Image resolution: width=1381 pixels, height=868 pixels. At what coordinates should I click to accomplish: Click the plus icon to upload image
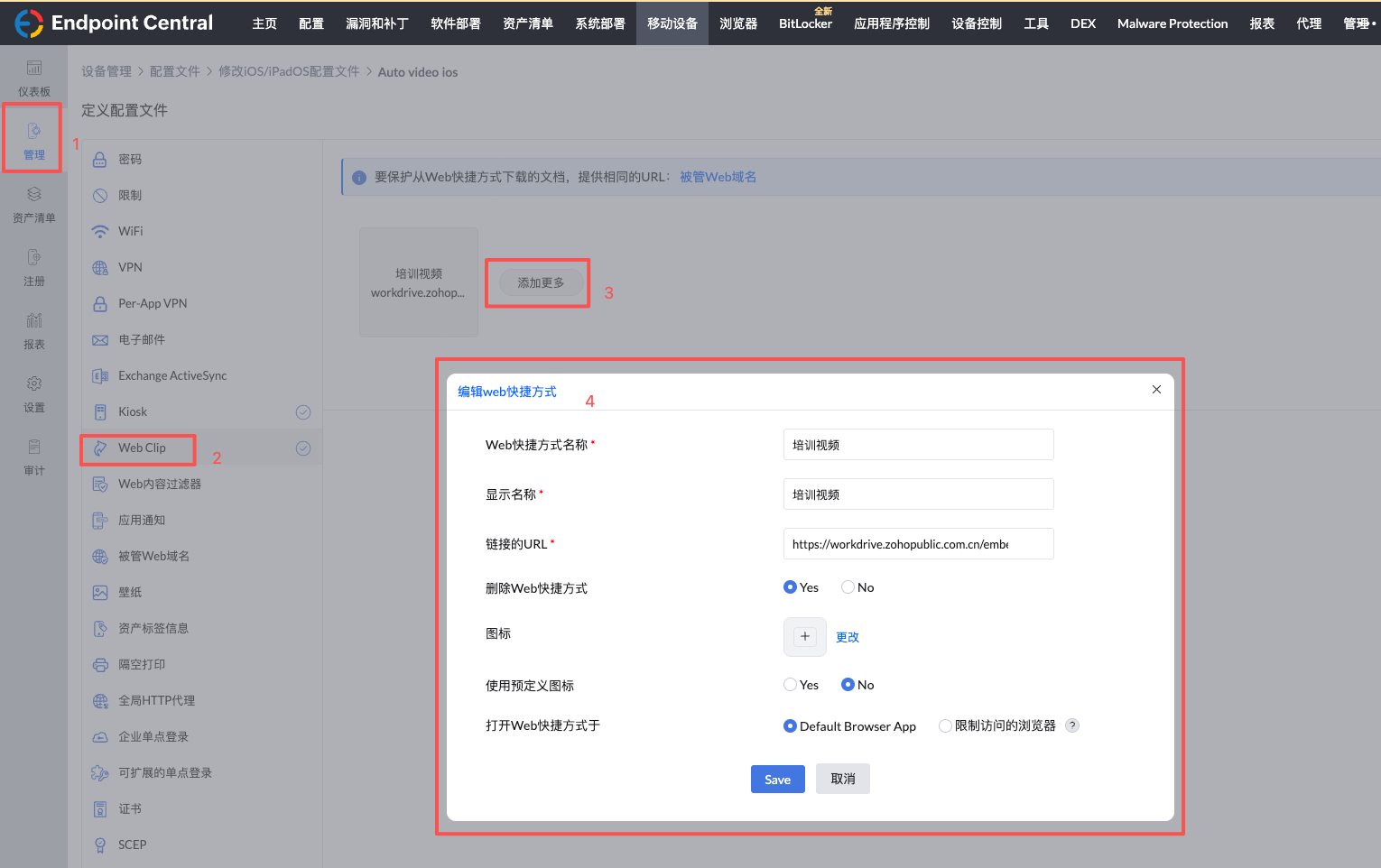point(804,636)
